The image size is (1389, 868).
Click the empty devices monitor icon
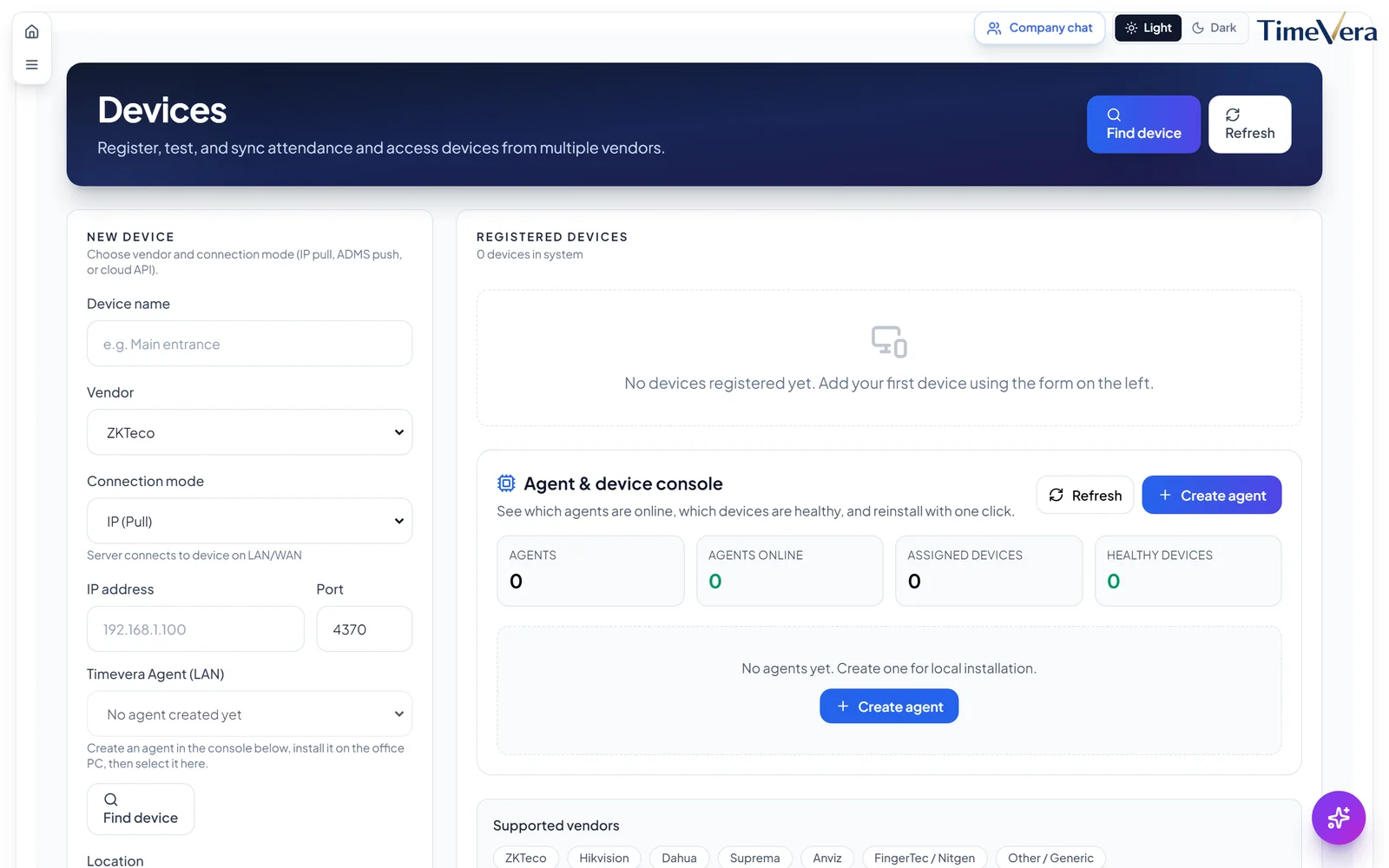tap(889, 341)
